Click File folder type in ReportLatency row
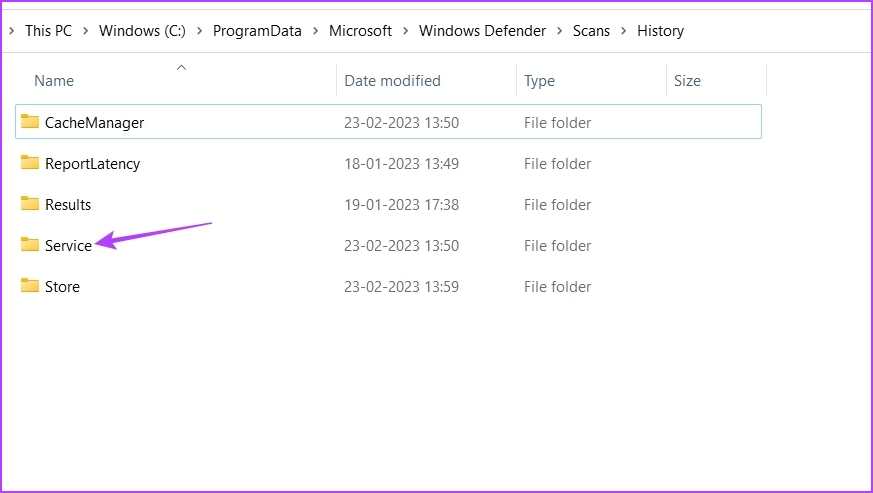Viewport: 873px width, 493px height. [x=557, y=164]
